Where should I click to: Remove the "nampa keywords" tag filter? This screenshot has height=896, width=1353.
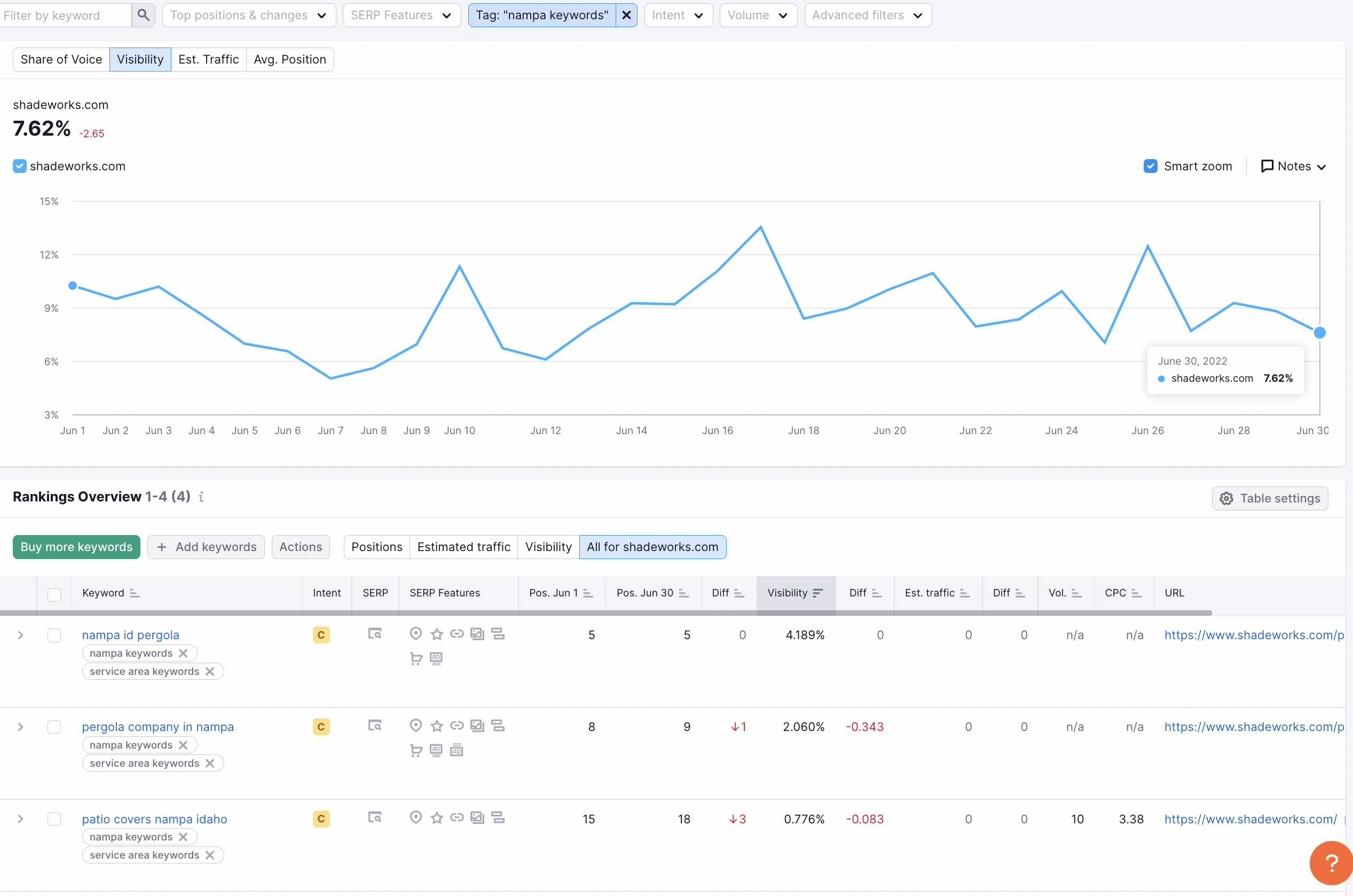coord(626,15)
